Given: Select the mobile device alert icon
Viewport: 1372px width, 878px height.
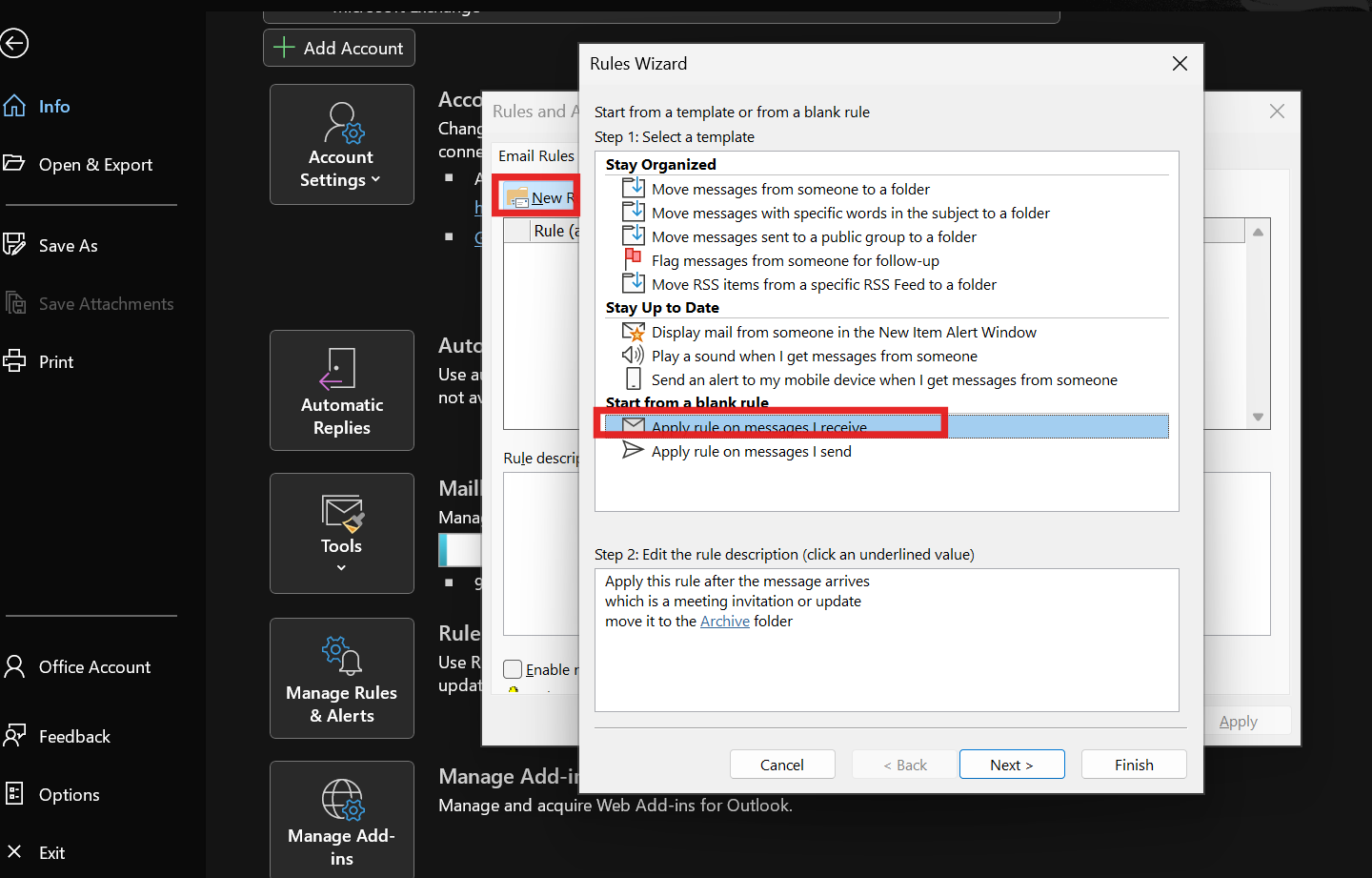Looking at the screenshot, I should coord(633,379).
